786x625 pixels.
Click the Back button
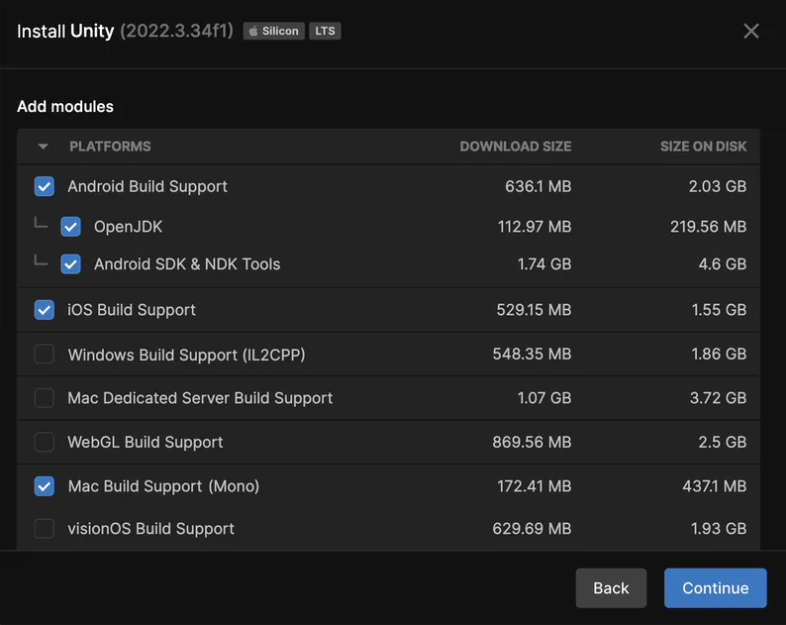click(x=611, y=588)
